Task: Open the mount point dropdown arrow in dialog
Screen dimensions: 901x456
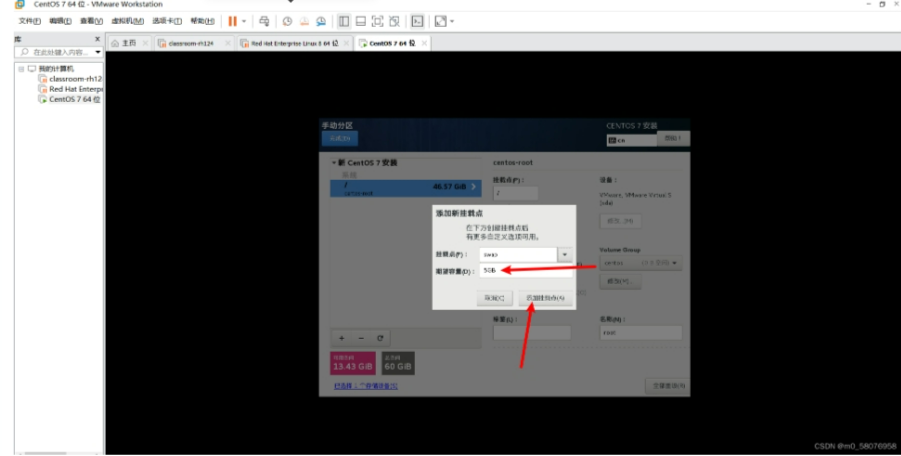Action: [x=565, y=254]
